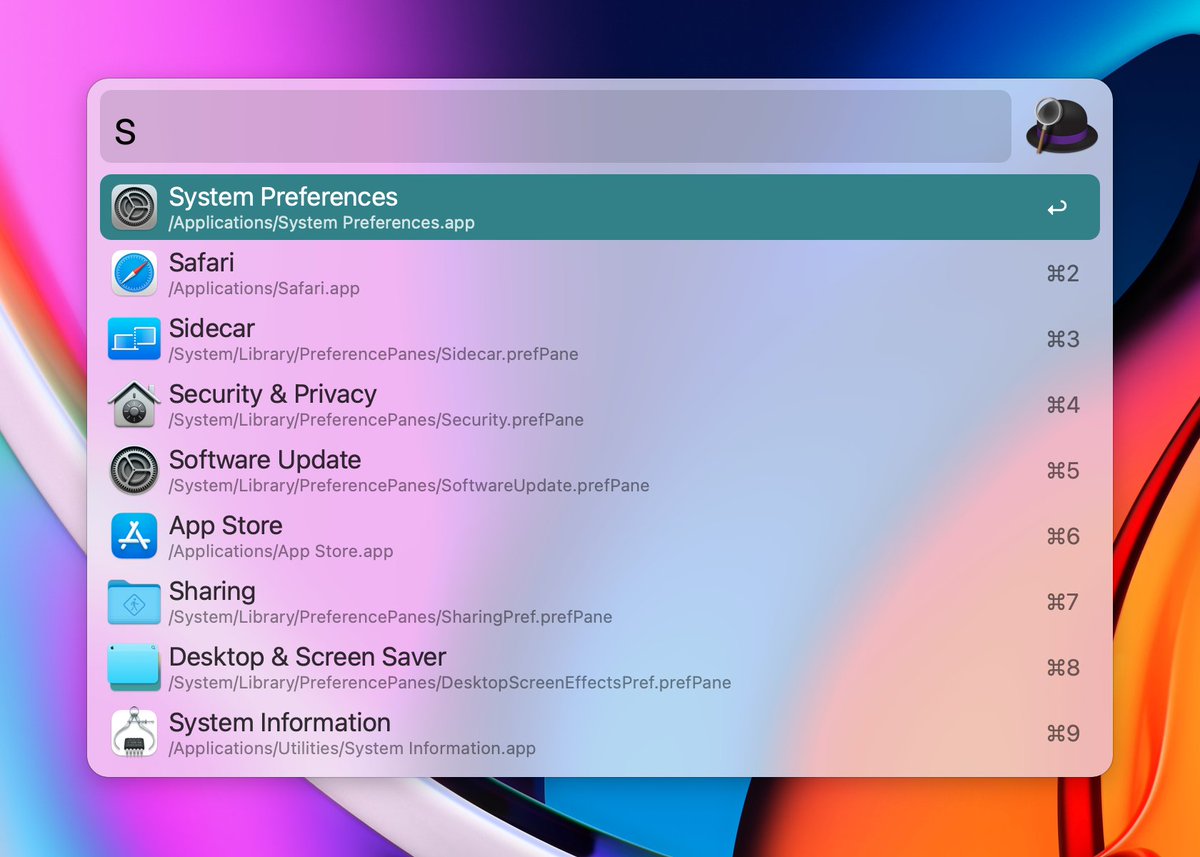Click the /Applications/System Preferences.app path
Image resolution: width=1200 pixels, height=857 pixels.
(x=322, y=223)
